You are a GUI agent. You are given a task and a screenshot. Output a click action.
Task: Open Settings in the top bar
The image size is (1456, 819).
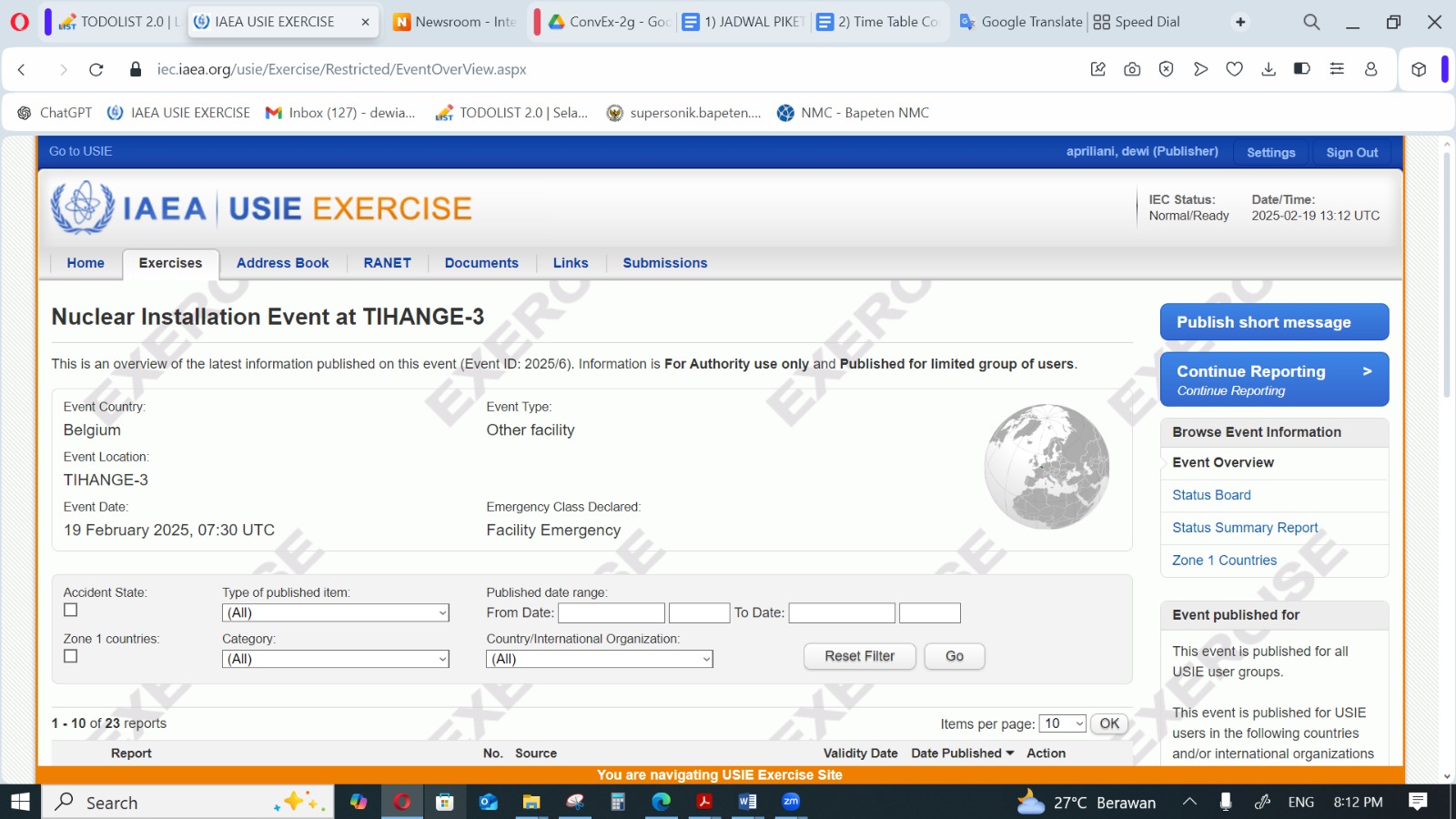1270,152
